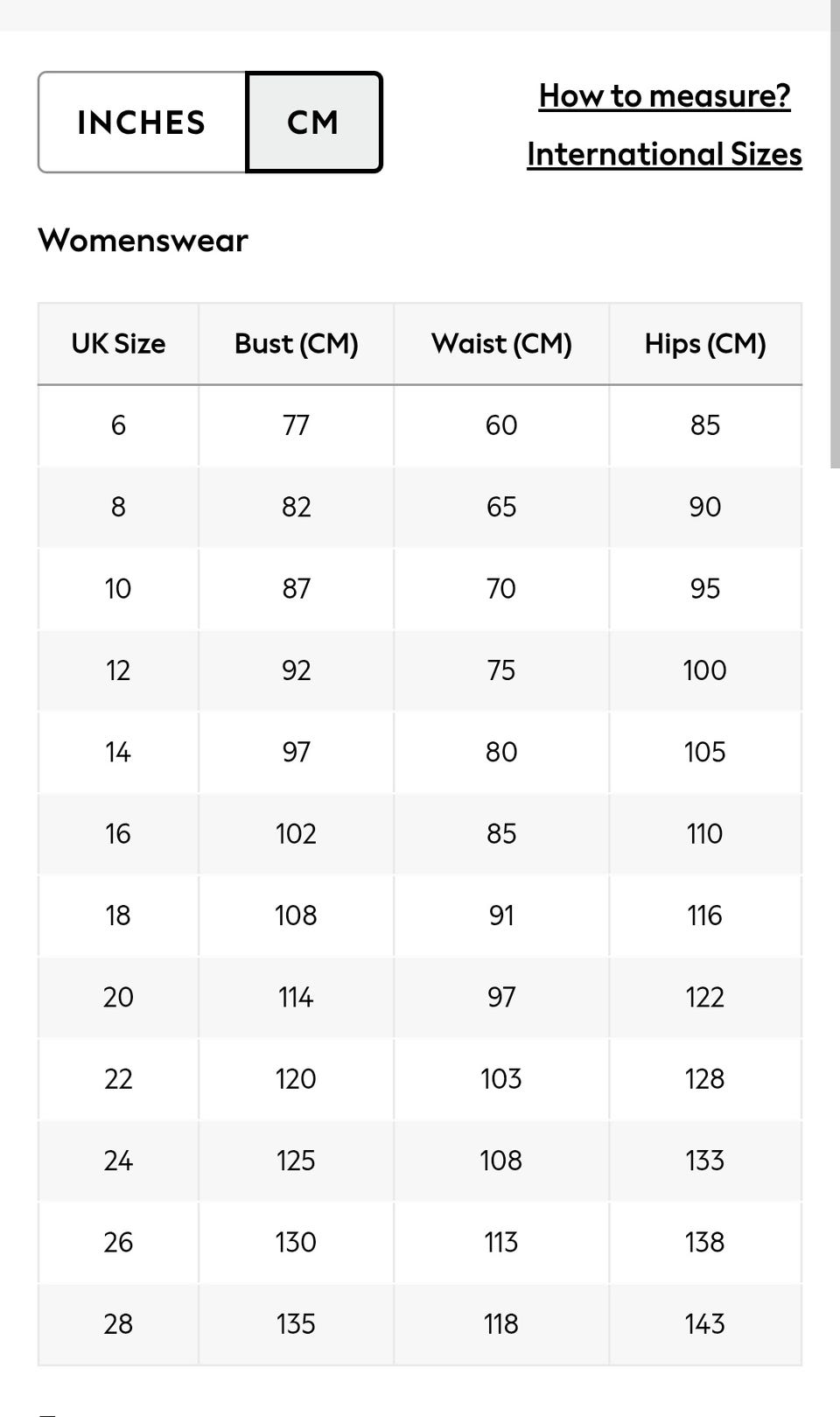Click the bust value 82 for size 8
This screenshot has height=1417, width=840.
point(296,507)
